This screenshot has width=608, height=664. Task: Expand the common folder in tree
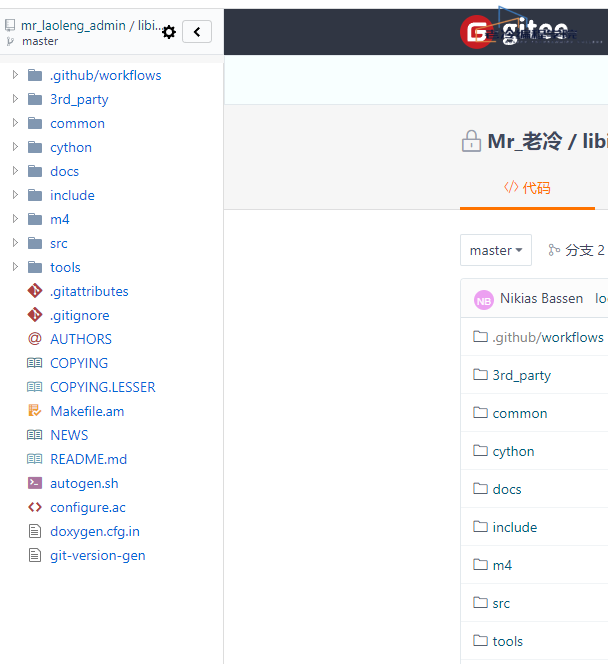[x=15, y=123]
